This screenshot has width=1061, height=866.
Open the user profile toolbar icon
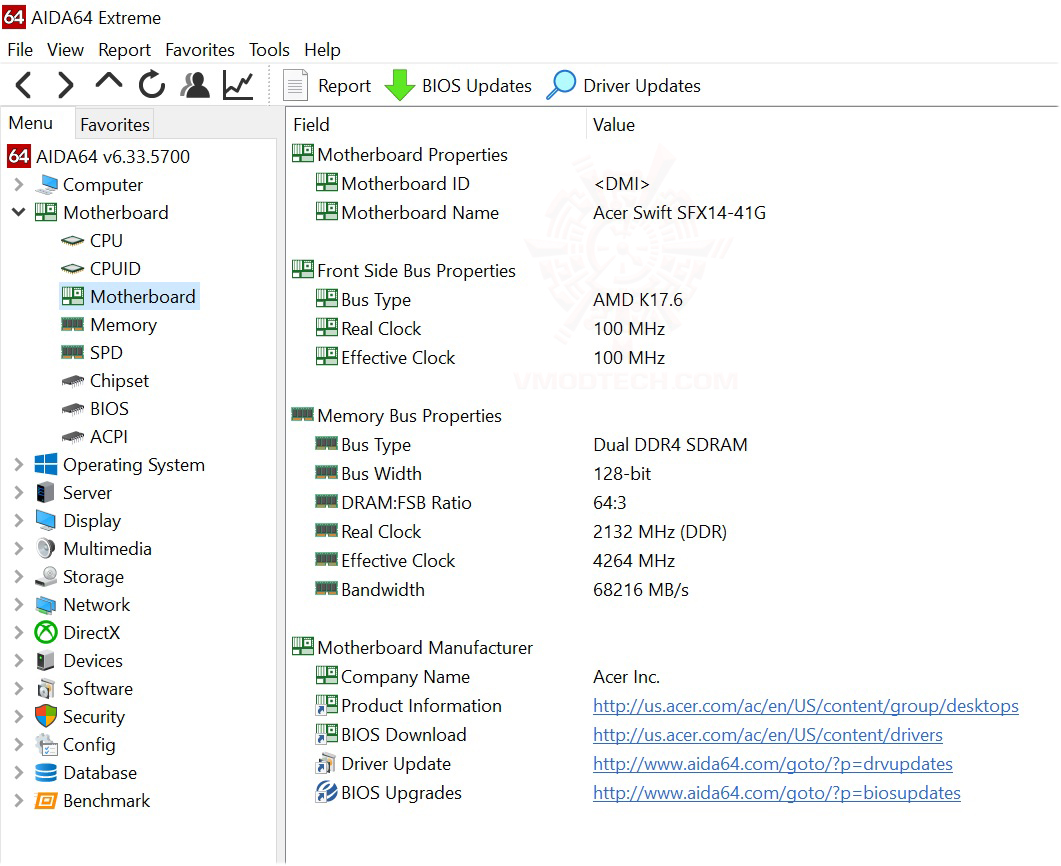click(195, 86)
